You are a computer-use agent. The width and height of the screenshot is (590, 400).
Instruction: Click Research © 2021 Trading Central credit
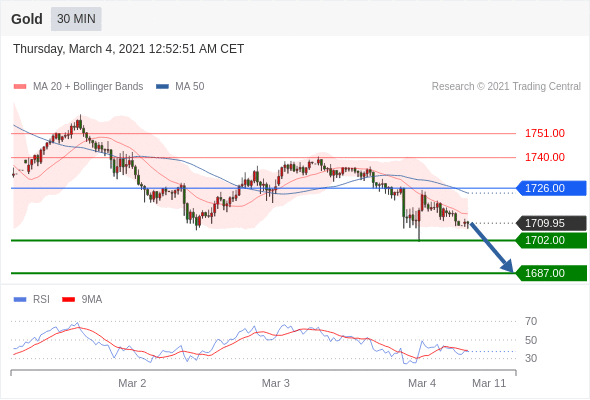coord(506,87)
